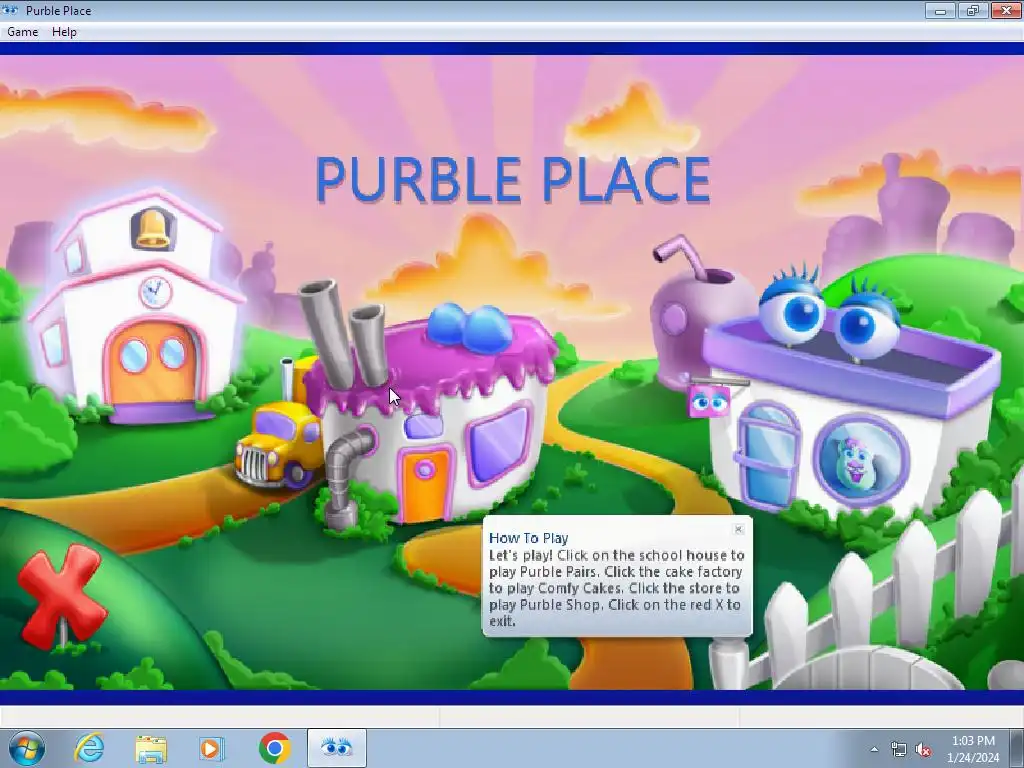Open the Help menu
Screen dimensions: 1024x768
tap(64, 31)
